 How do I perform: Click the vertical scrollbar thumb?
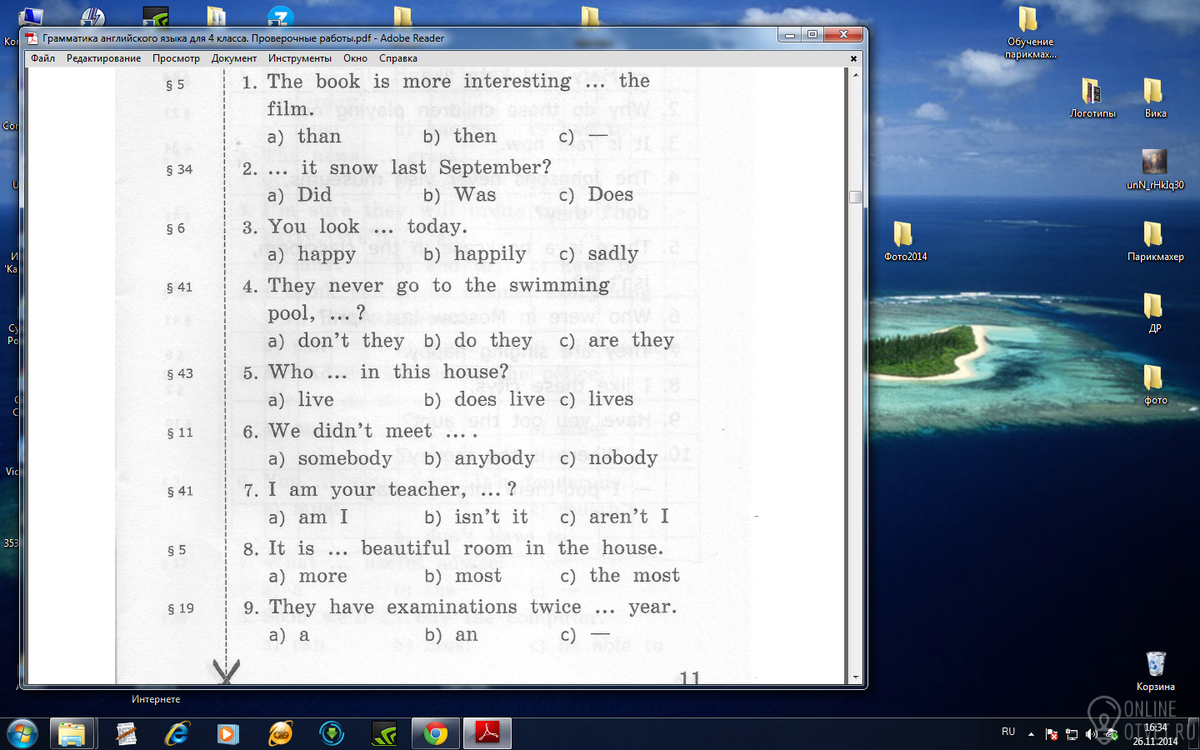855,197
